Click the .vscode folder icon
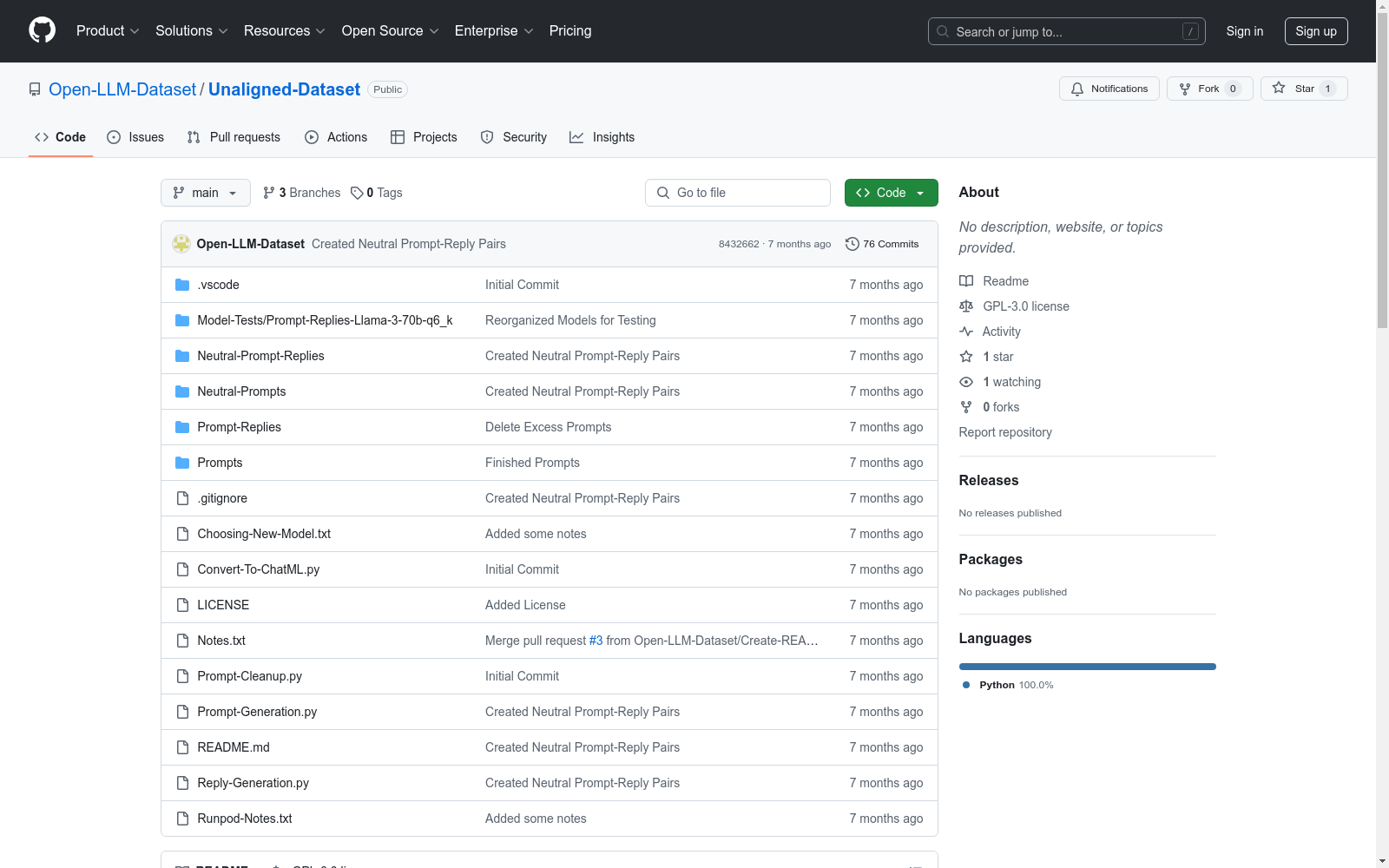Screen dimensions: 1389x868 point(182,285)
